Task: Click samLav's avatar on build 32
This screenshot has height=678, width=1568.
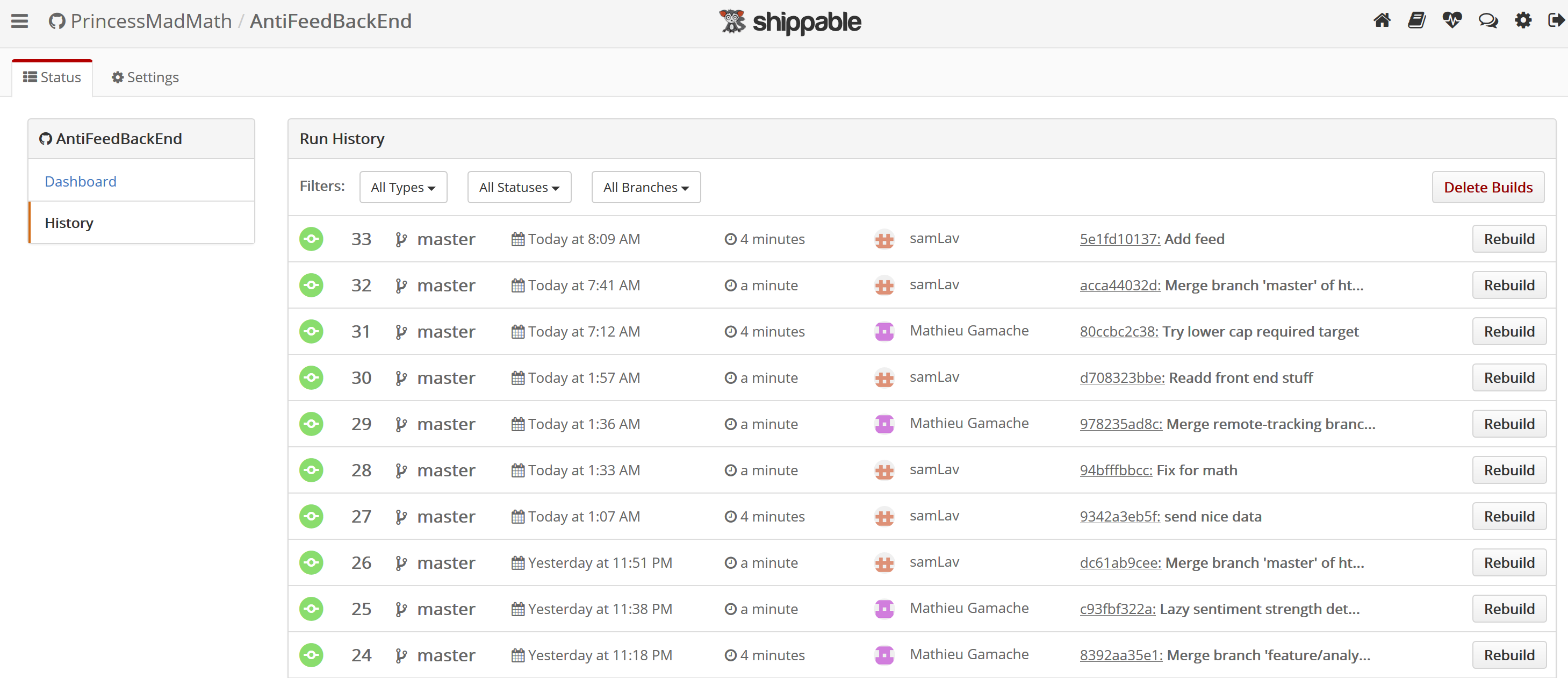Action: click(x=884, y=285)
